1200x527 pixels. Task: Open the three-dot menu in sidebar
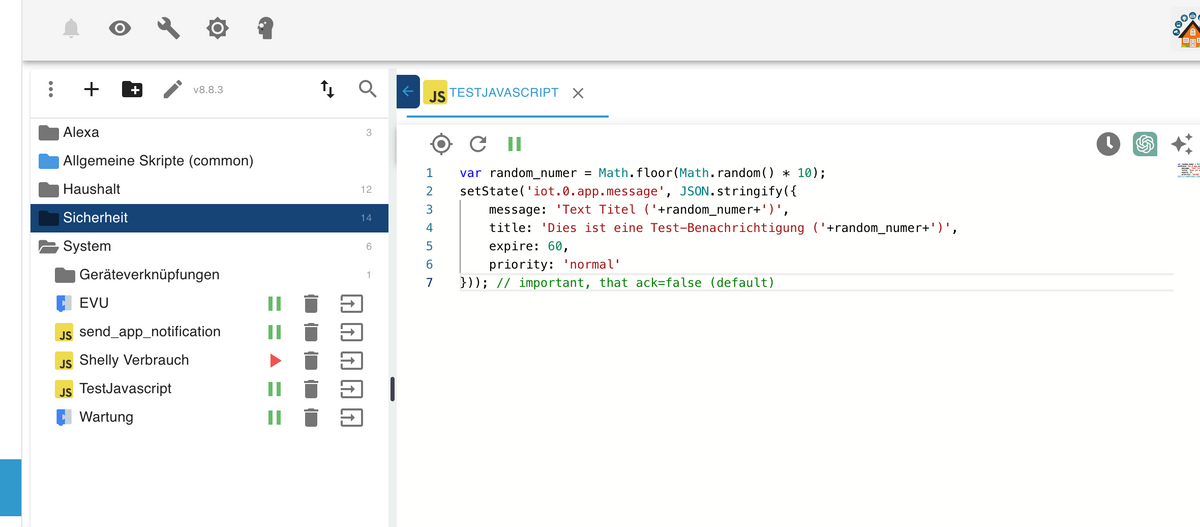point(50,89)
